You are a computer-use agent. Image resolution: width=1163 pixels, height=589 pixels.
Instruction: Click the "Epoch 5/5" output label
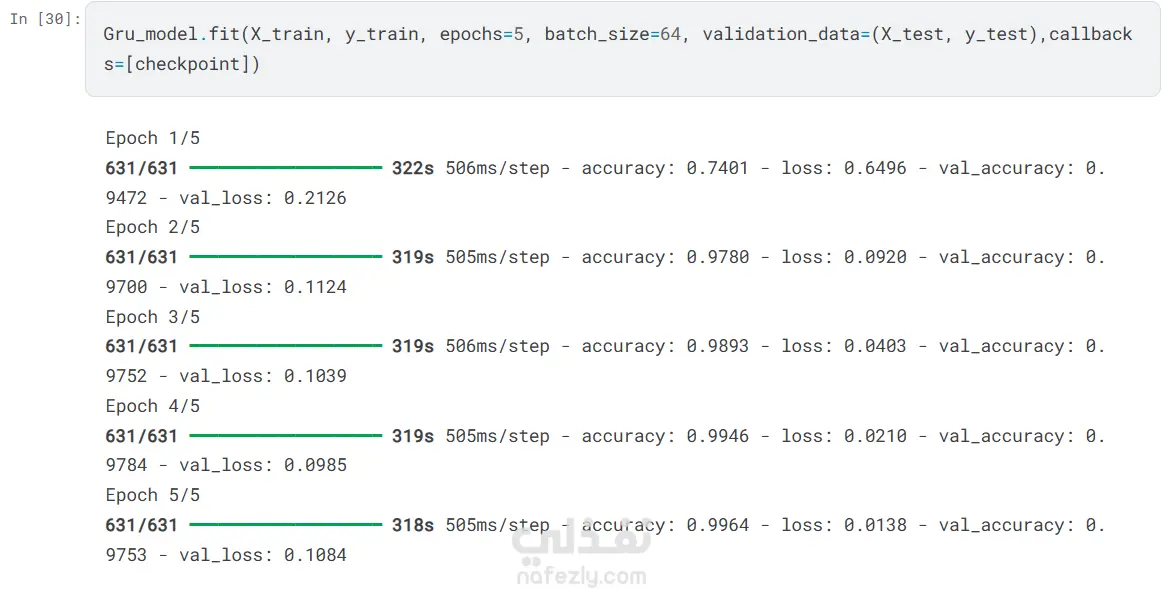[153, 495]
